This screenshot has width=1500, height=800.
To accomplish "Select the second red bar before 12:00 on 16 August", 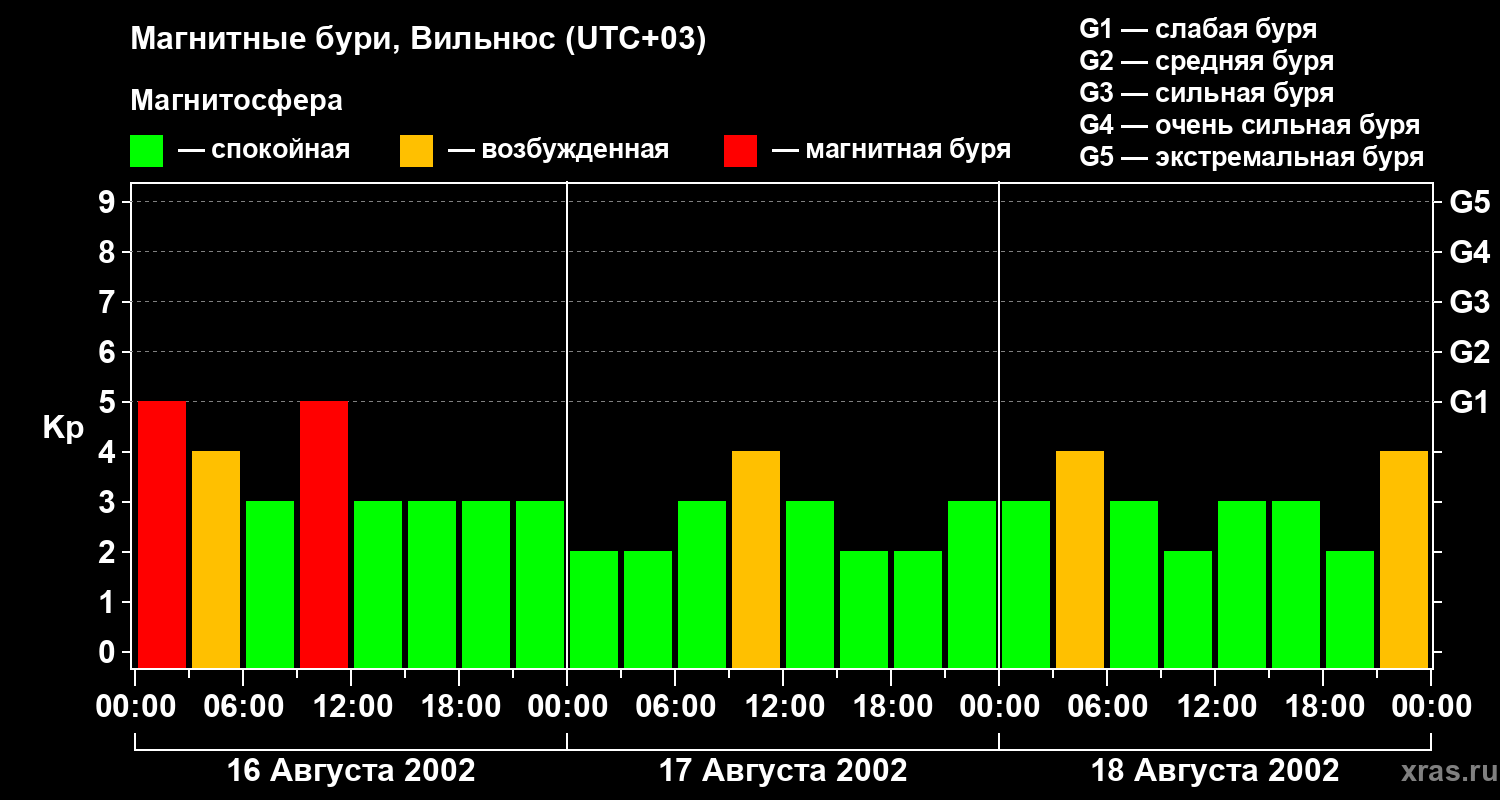I will (324, 534).
